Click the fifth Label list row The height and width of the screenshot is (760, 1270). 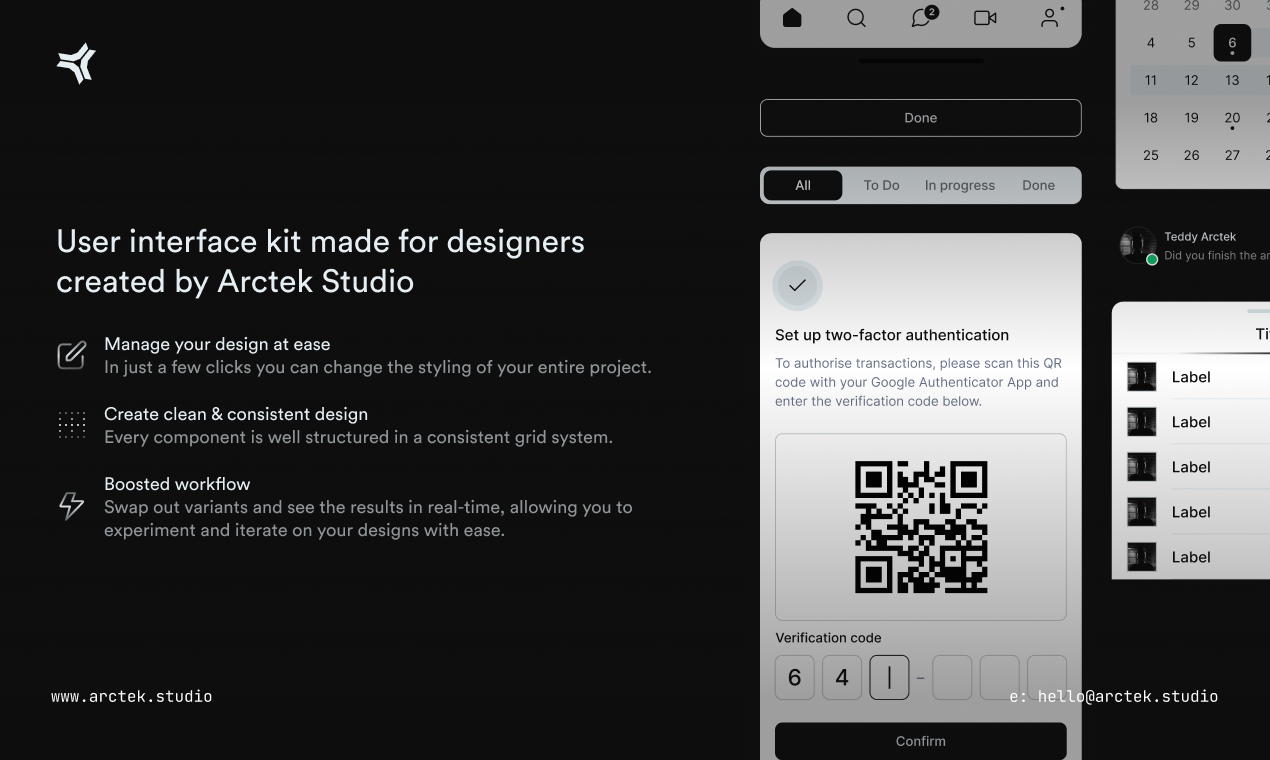pos(1191,557)
